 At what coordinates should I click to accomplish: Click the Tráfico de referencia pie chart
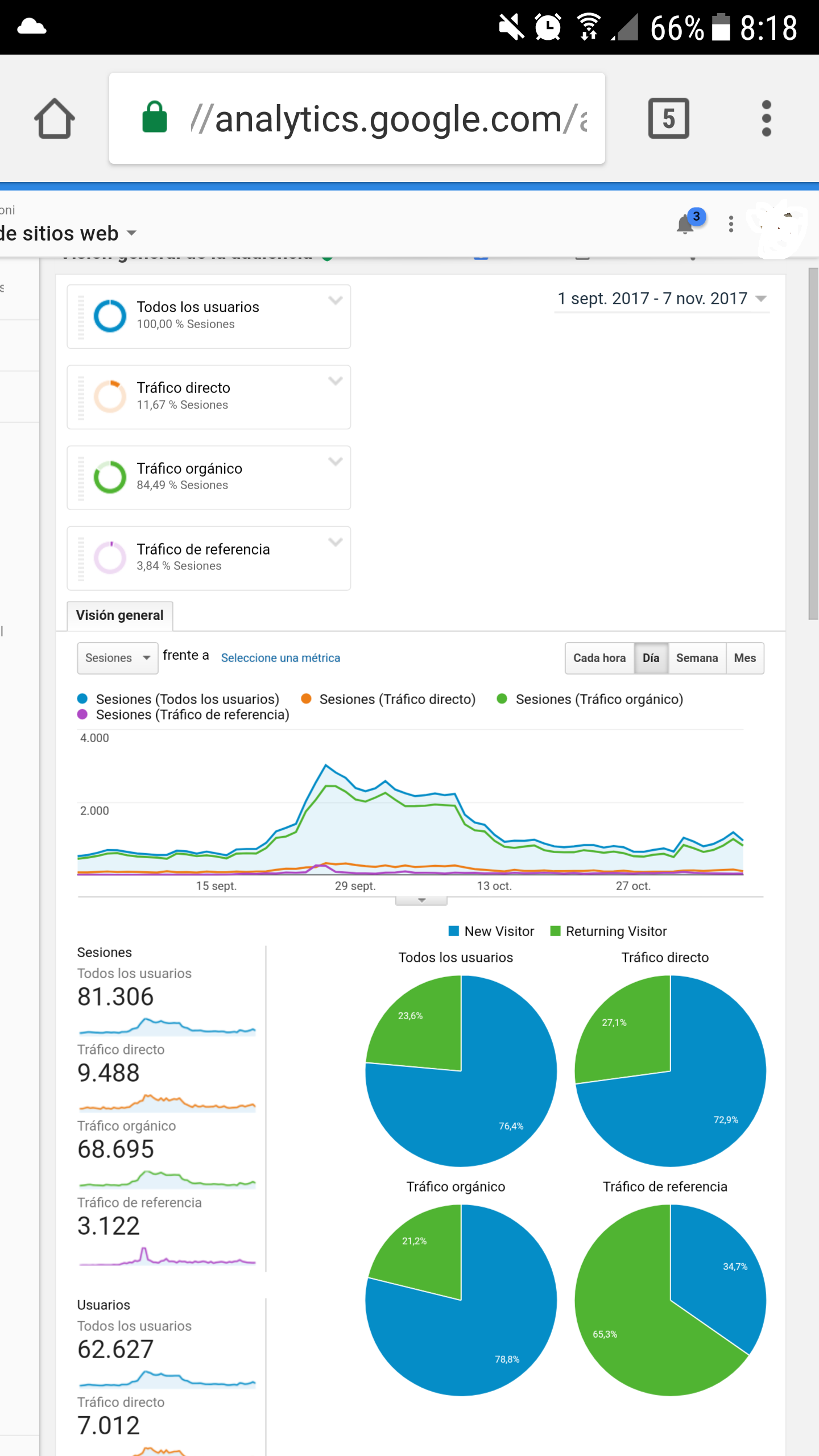point(671,1300)
